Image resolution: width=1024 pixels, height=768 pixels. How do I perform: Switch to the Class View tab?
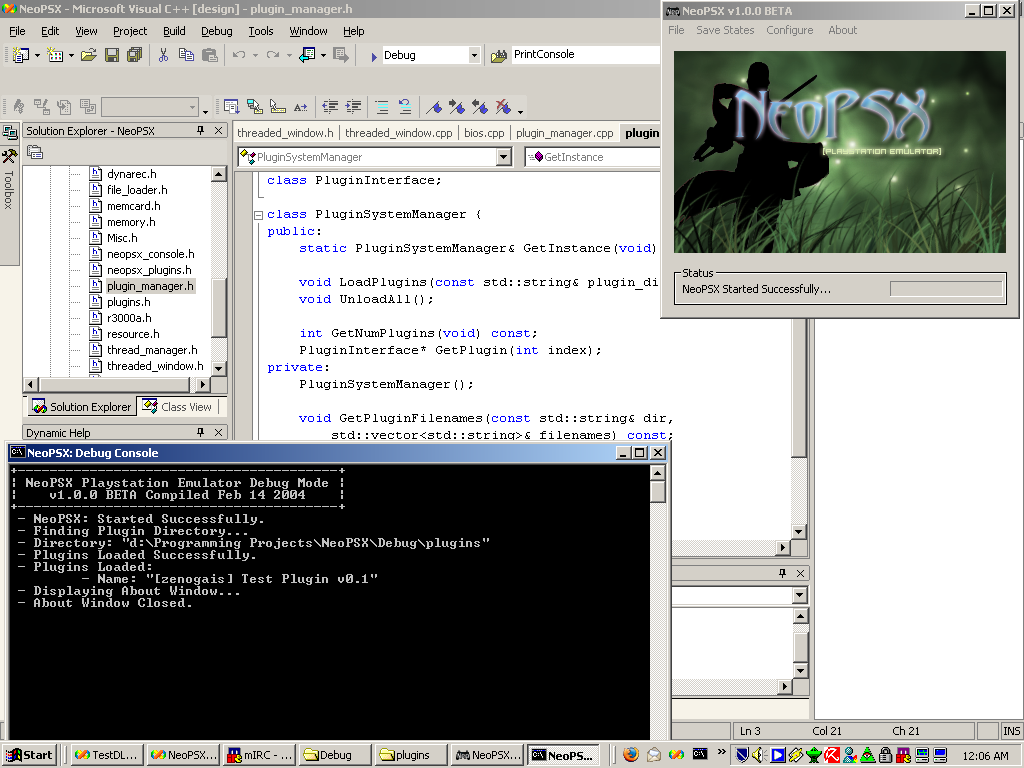click(178, 407)
